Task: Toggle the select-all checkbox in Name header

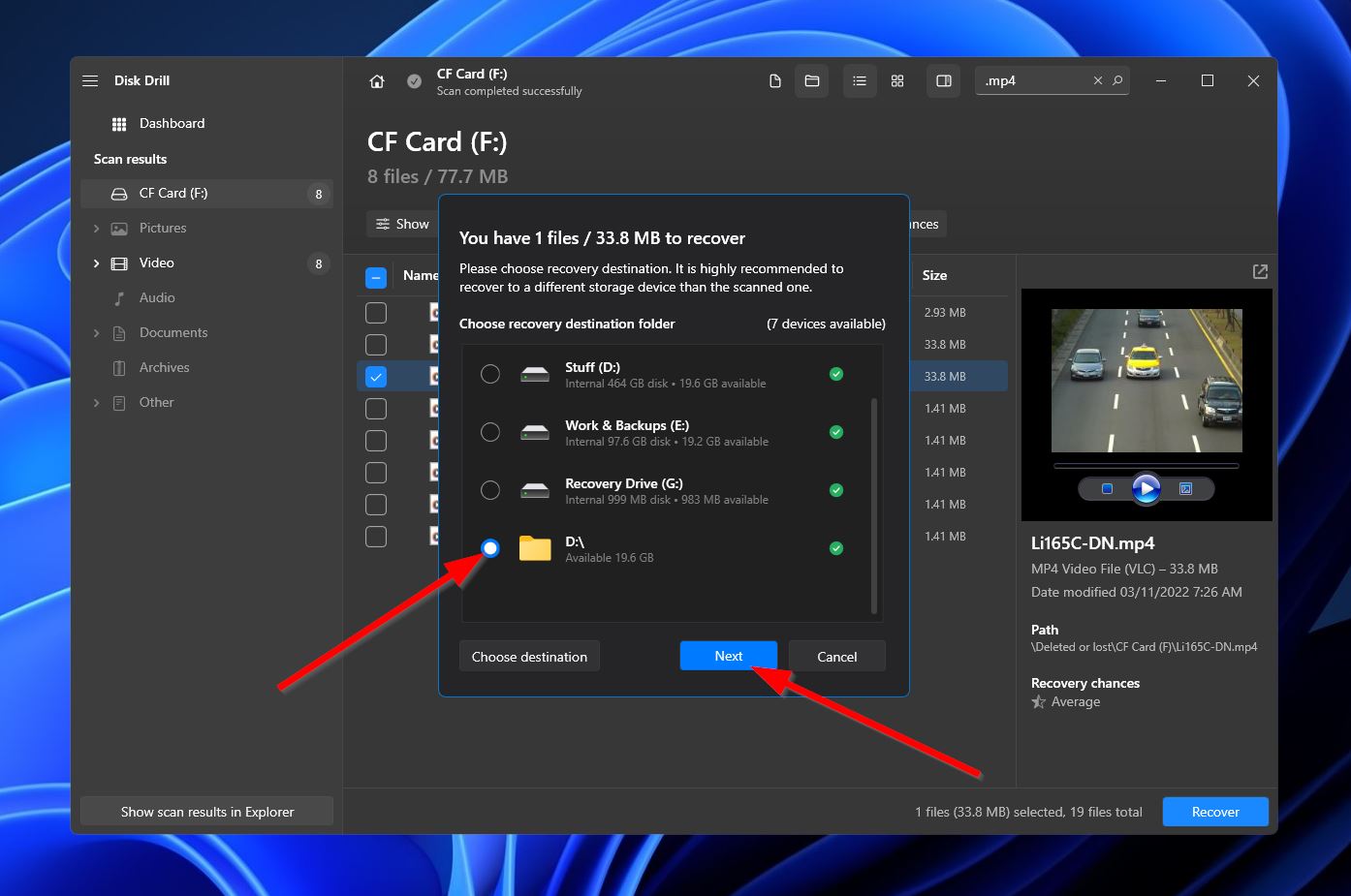Action: click(376, 277)
